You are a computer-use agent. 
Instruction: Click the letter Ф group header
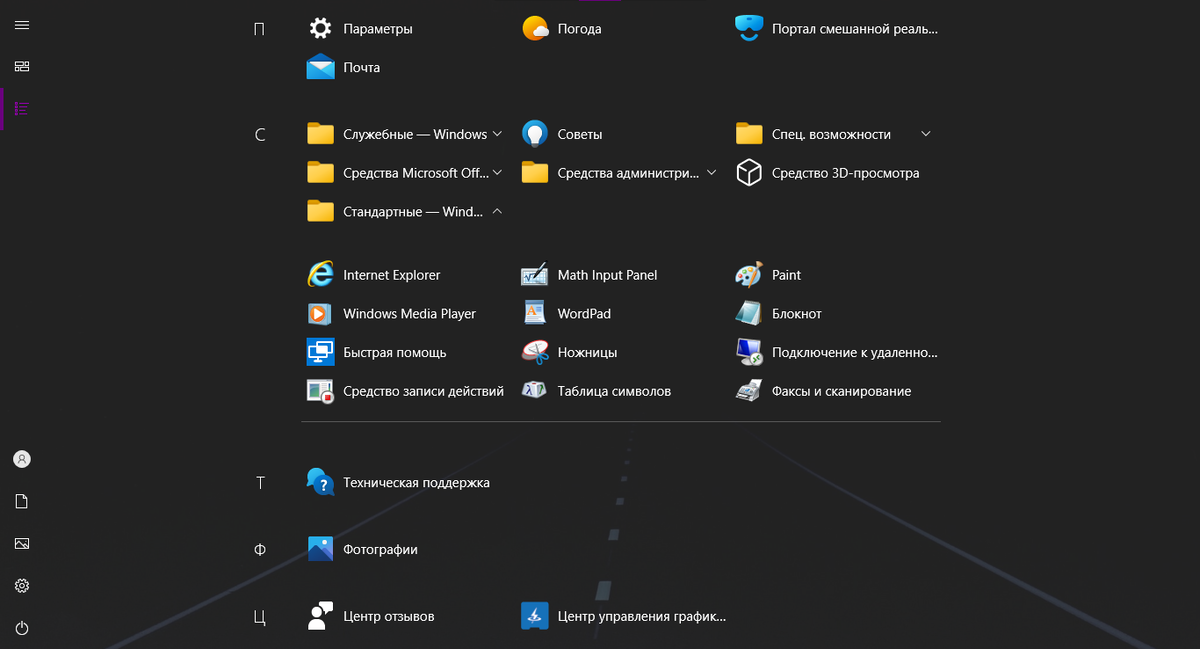pyautogui.click(x=260, y=549)
